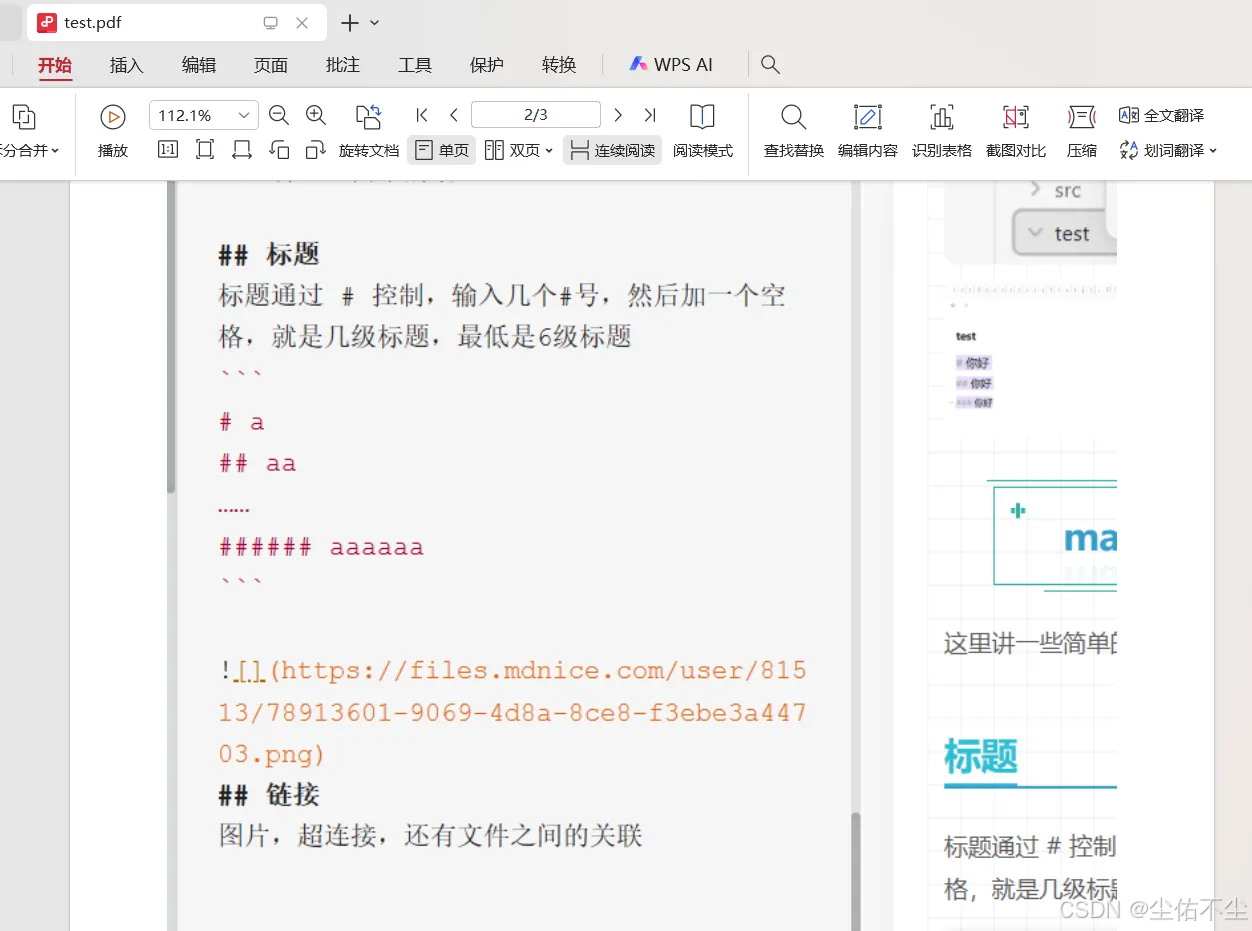
Task: Switch to the 页面 ribbon tab
Action: click(271, 65)
